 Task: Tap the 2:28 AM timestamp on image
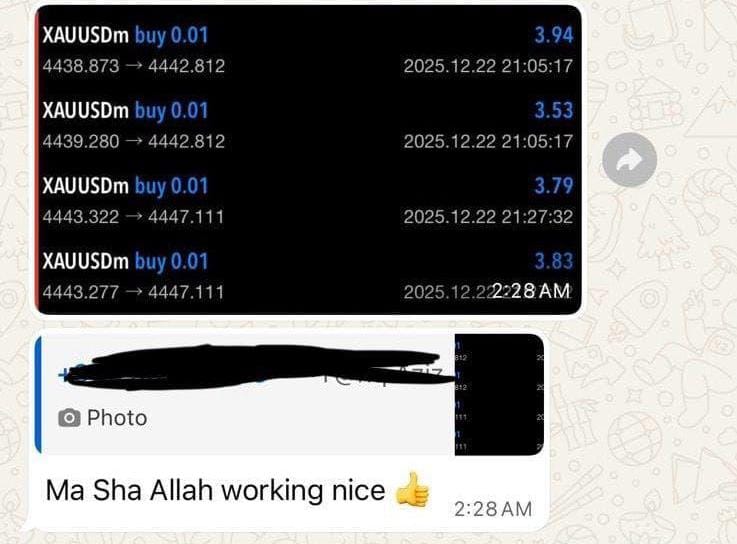[531, 291]
